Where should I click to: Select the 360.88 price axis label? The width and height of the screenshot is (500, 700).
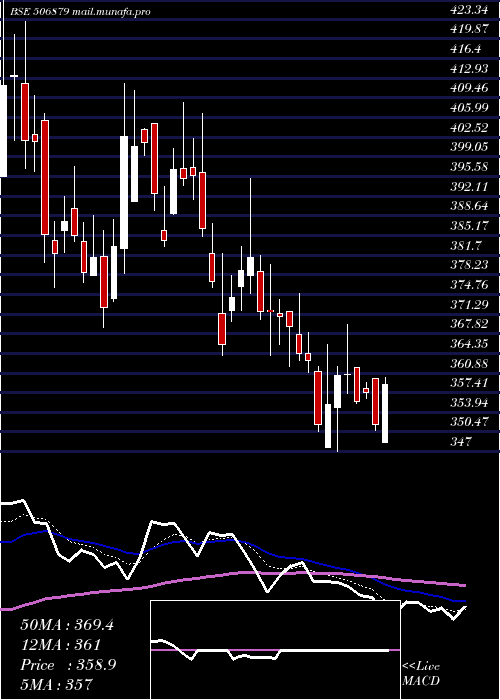tap(469, 364)
